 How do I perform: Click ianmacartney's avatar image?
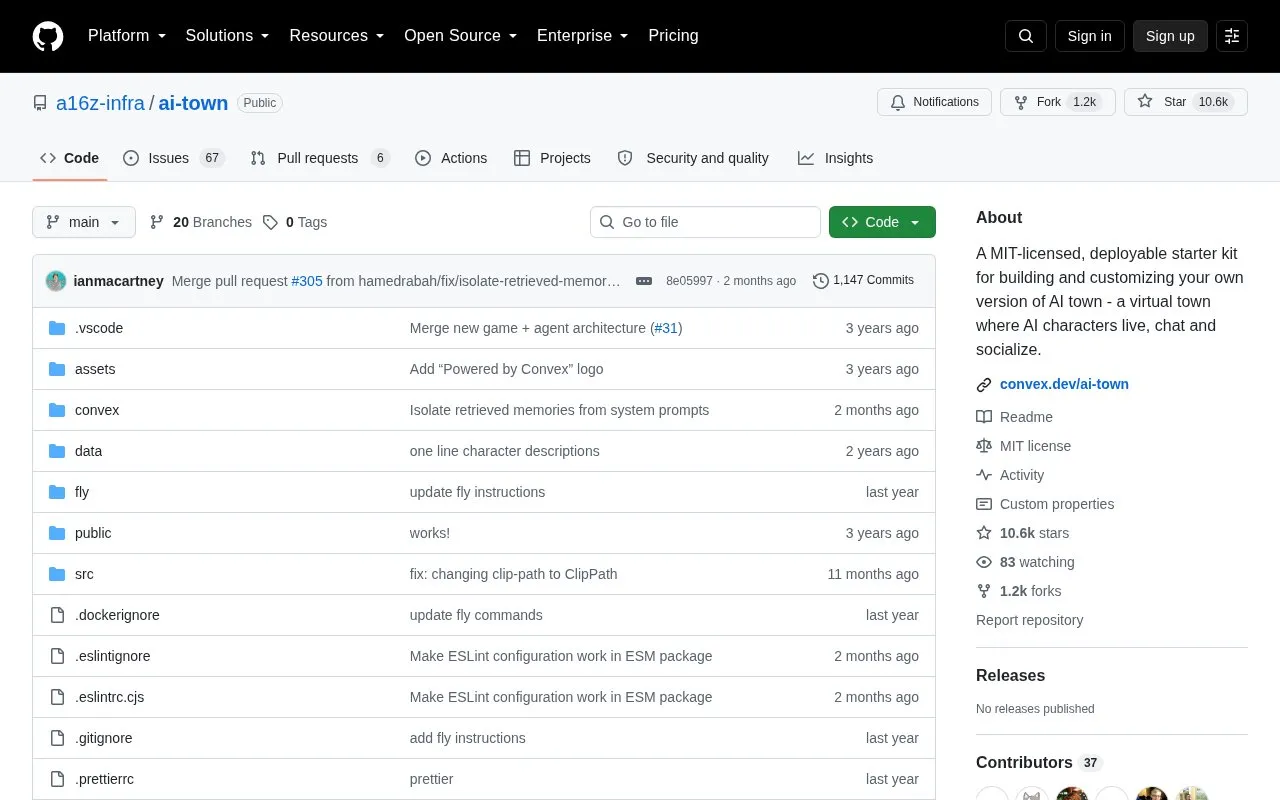(x=56, y=281)
